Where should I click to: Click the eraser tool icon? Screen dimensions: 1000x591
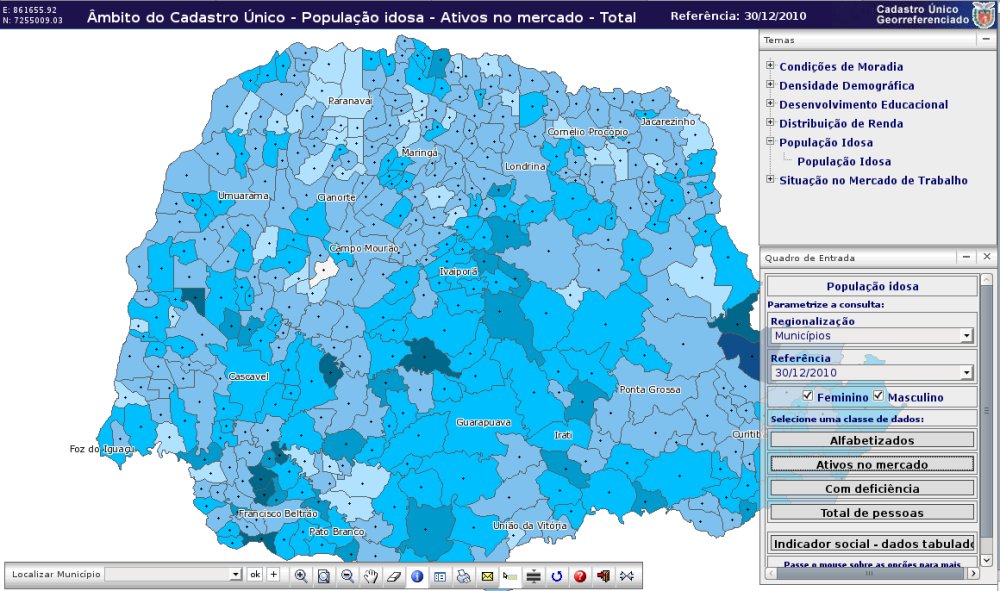point(393,575)
